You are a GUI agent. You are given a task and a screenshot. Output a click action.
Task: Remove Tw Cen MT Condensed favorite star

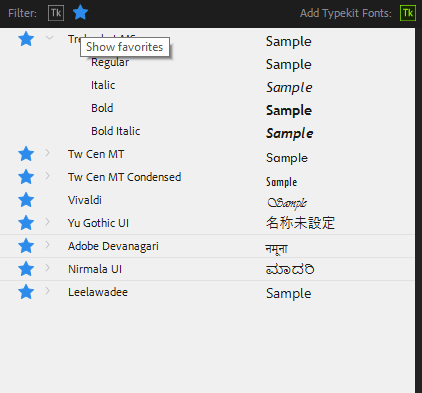tap(26, 177)
